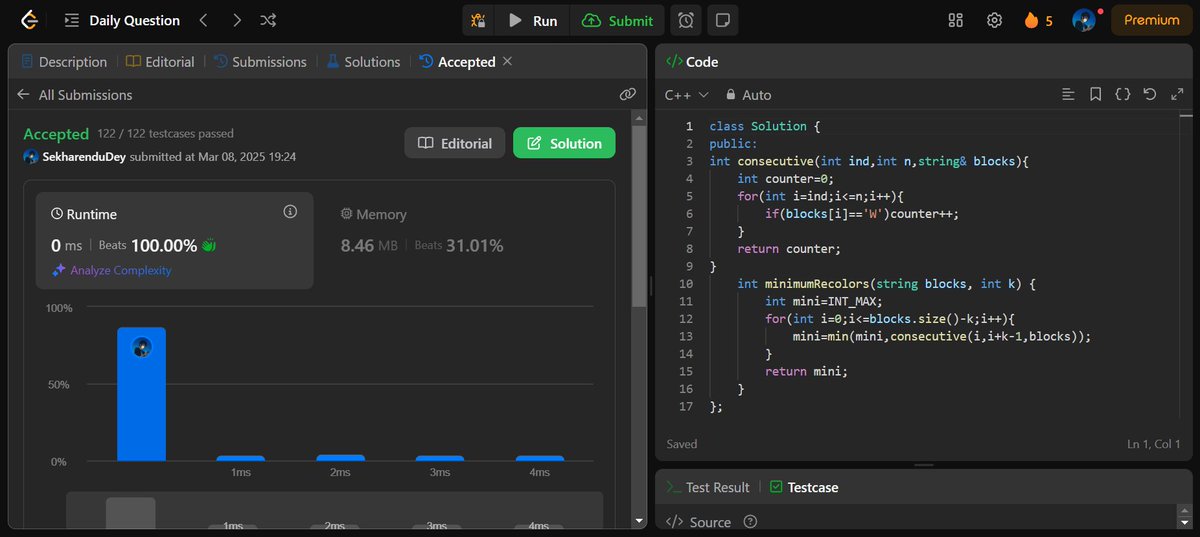Go back to All Submissions
The width and height of the screenshot is (1200, 537).
75,95
